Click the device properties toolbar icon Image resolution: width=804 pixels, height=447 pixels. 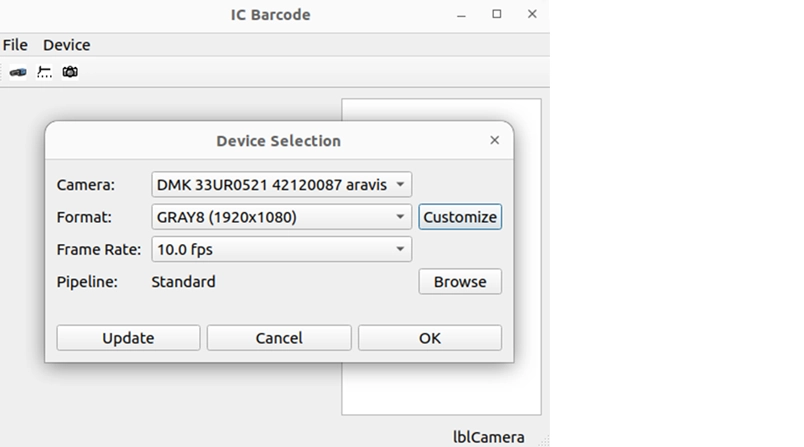[x=44, y=72]
